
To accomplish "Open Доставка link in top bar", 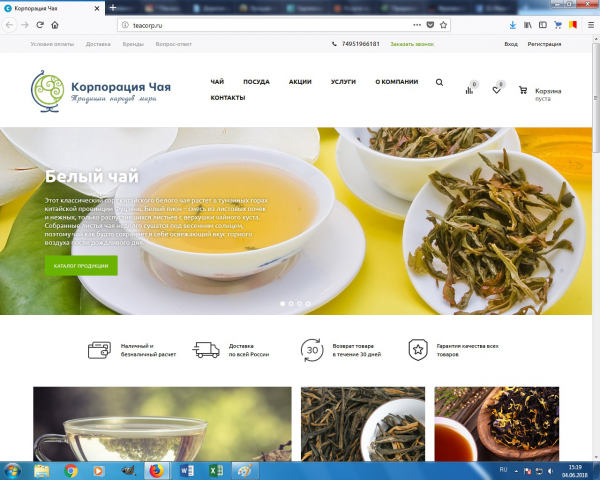I will [98, 44].
